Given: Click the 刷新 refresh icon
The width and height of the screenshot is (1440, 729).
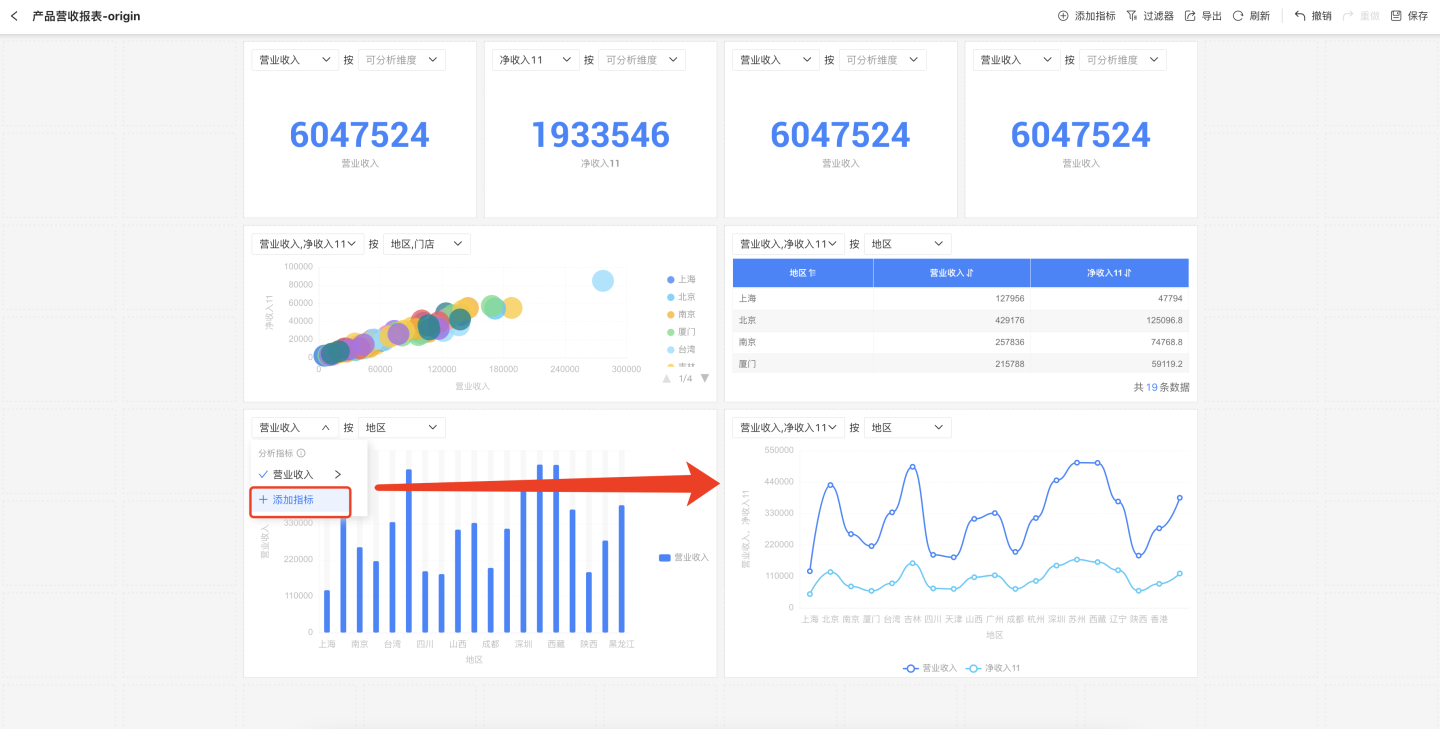Looking at the screenshot, I should (x=1238, y=16).
